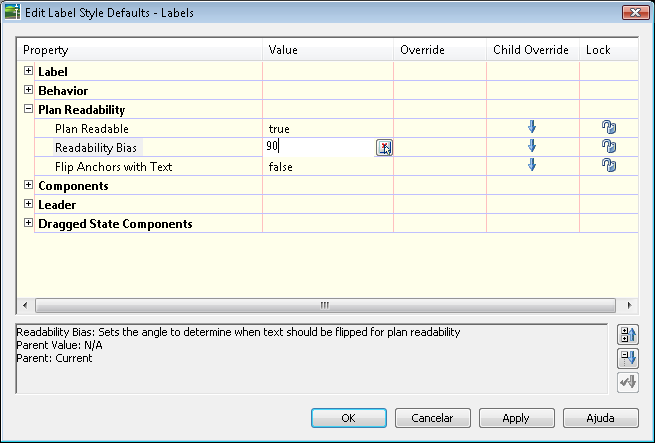Collapse the Plan Readability category

(x=28, y=109)
